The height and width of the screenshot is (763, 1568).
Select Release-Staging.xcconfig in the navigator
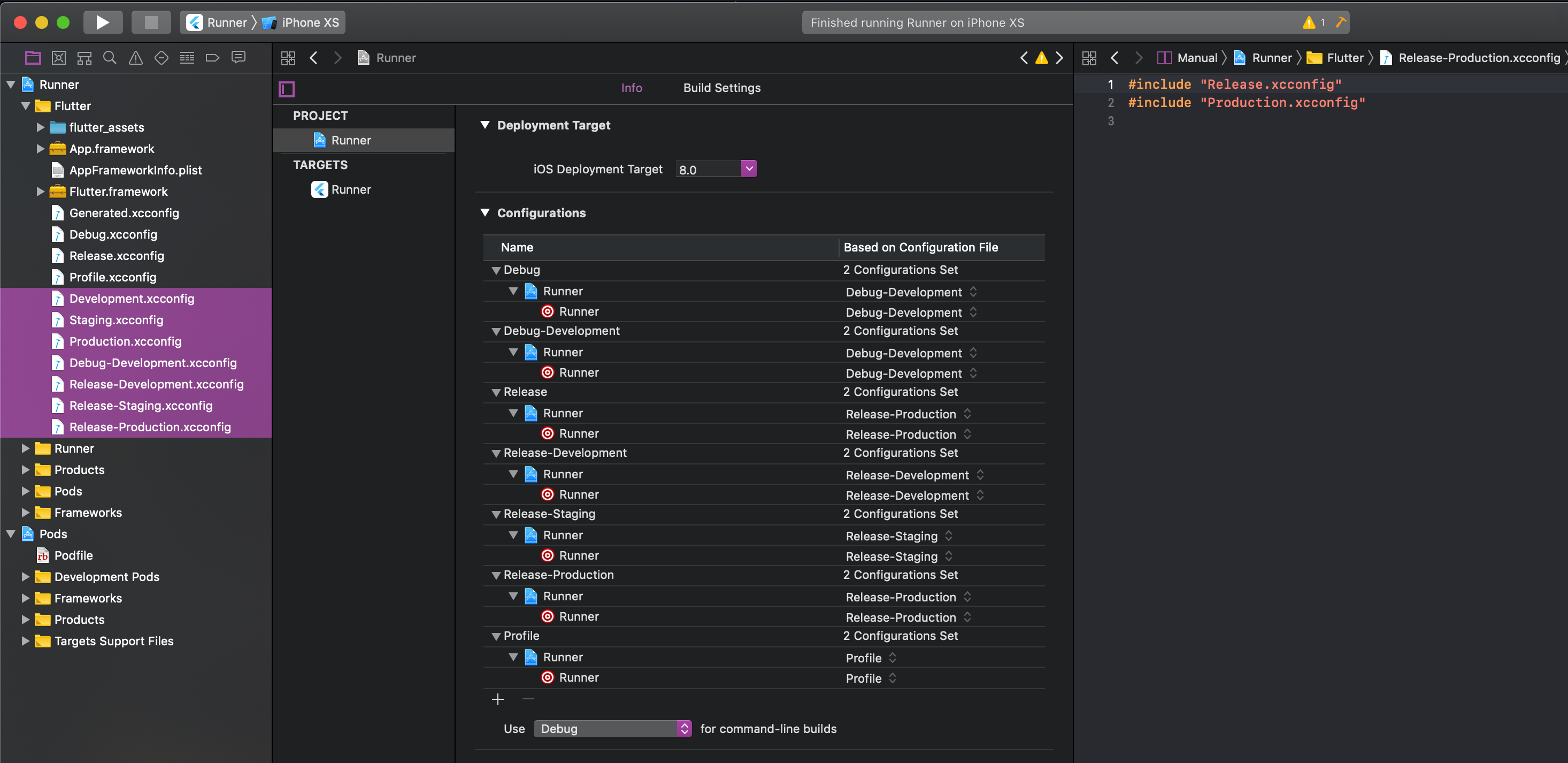click(141, 406)
